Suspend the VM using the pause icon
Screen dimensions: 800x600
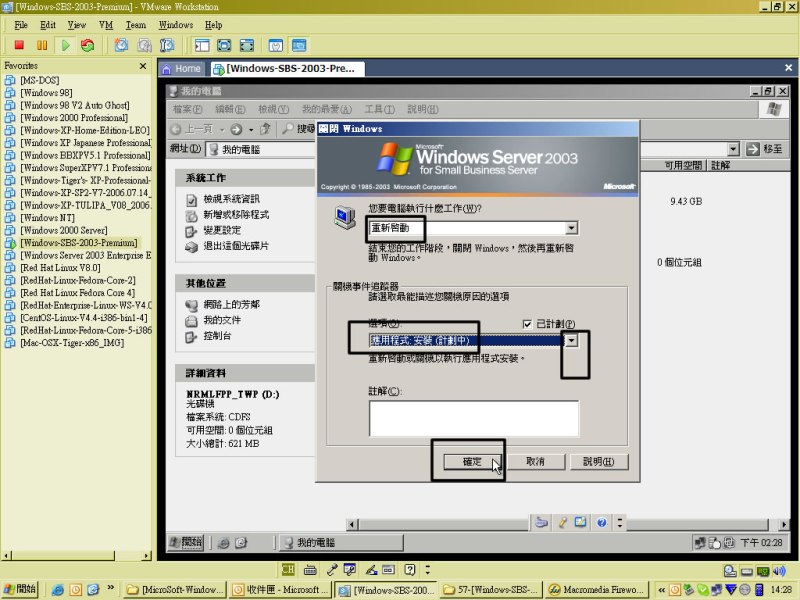(42, 45)
